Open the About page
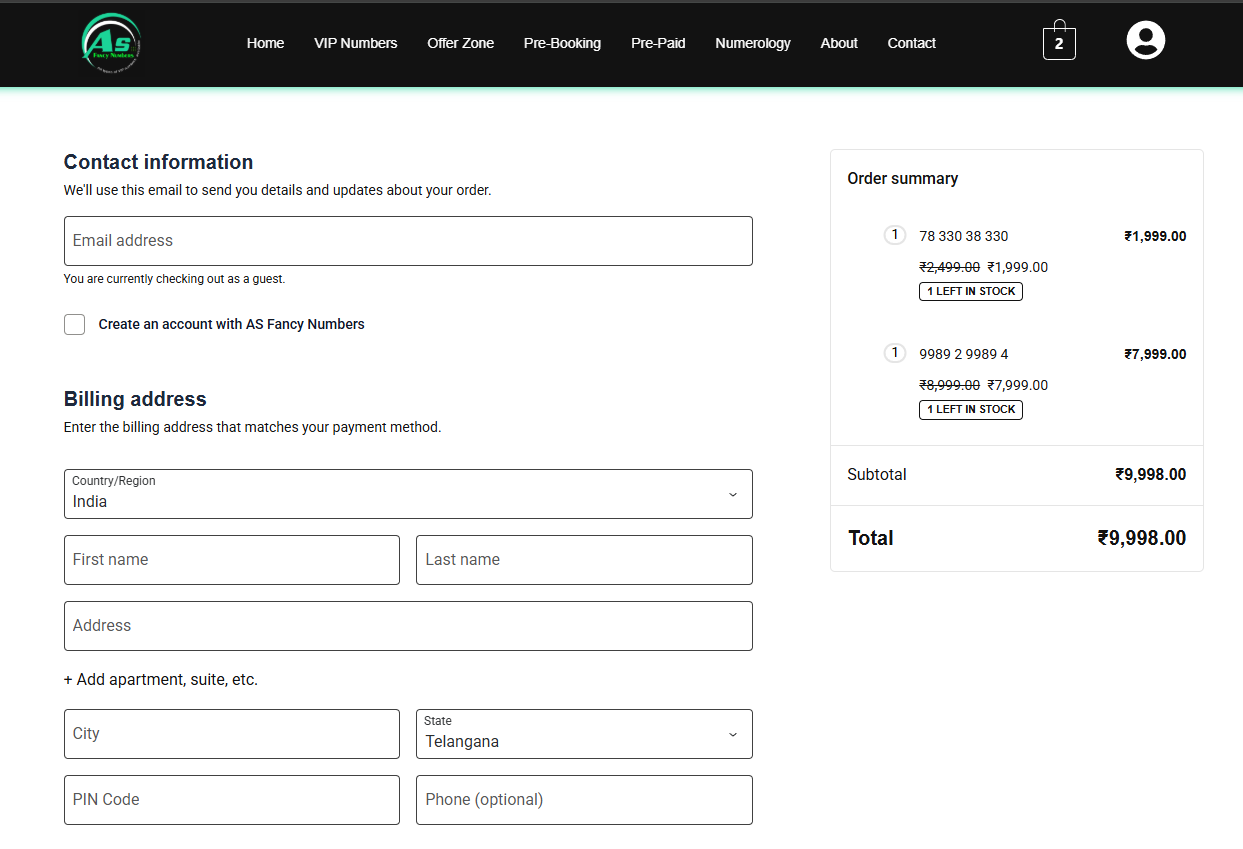 pos(839,43)
